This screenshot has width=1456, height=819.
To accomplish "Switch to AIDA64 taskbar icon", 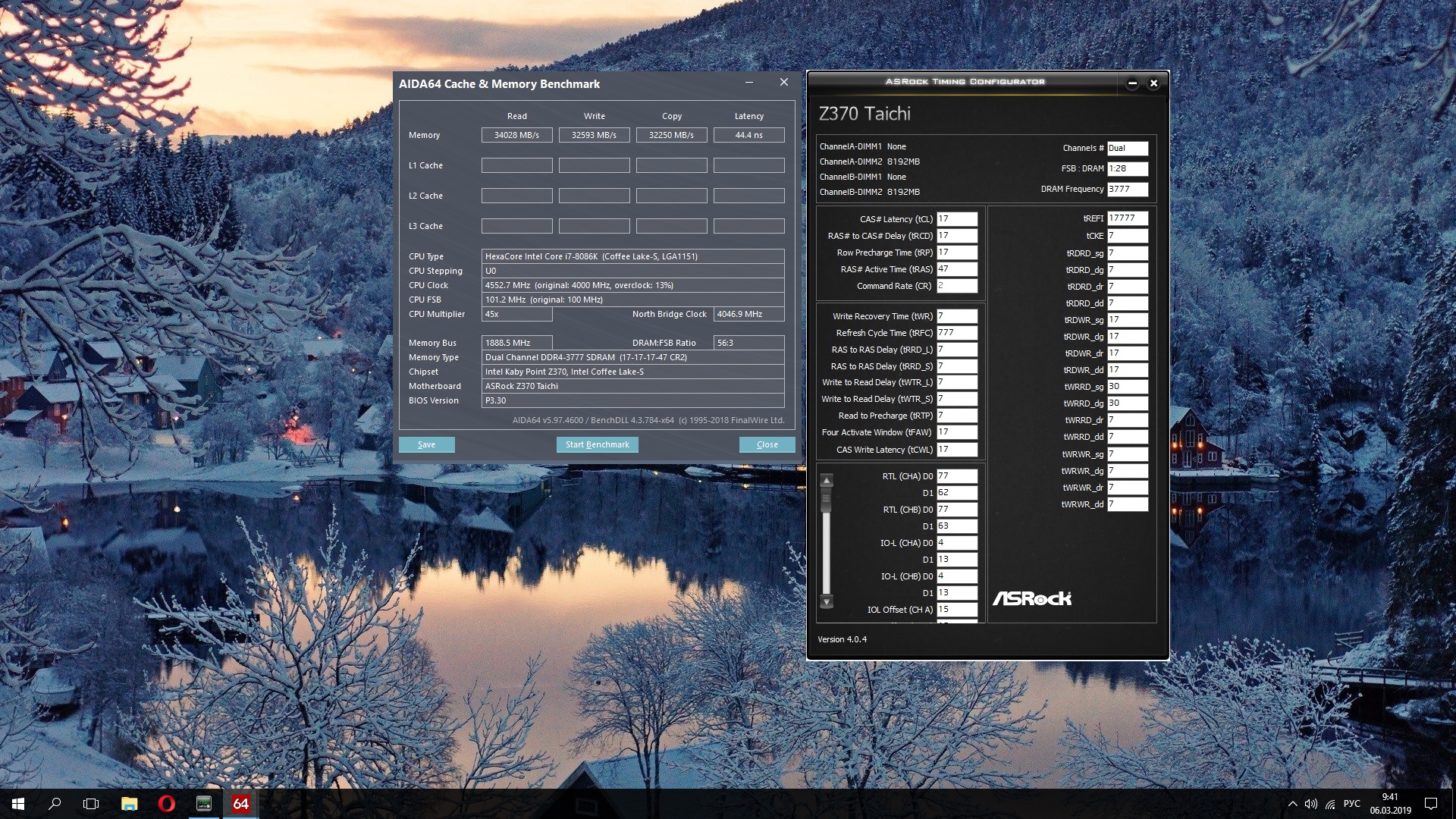I will point(240,804).
